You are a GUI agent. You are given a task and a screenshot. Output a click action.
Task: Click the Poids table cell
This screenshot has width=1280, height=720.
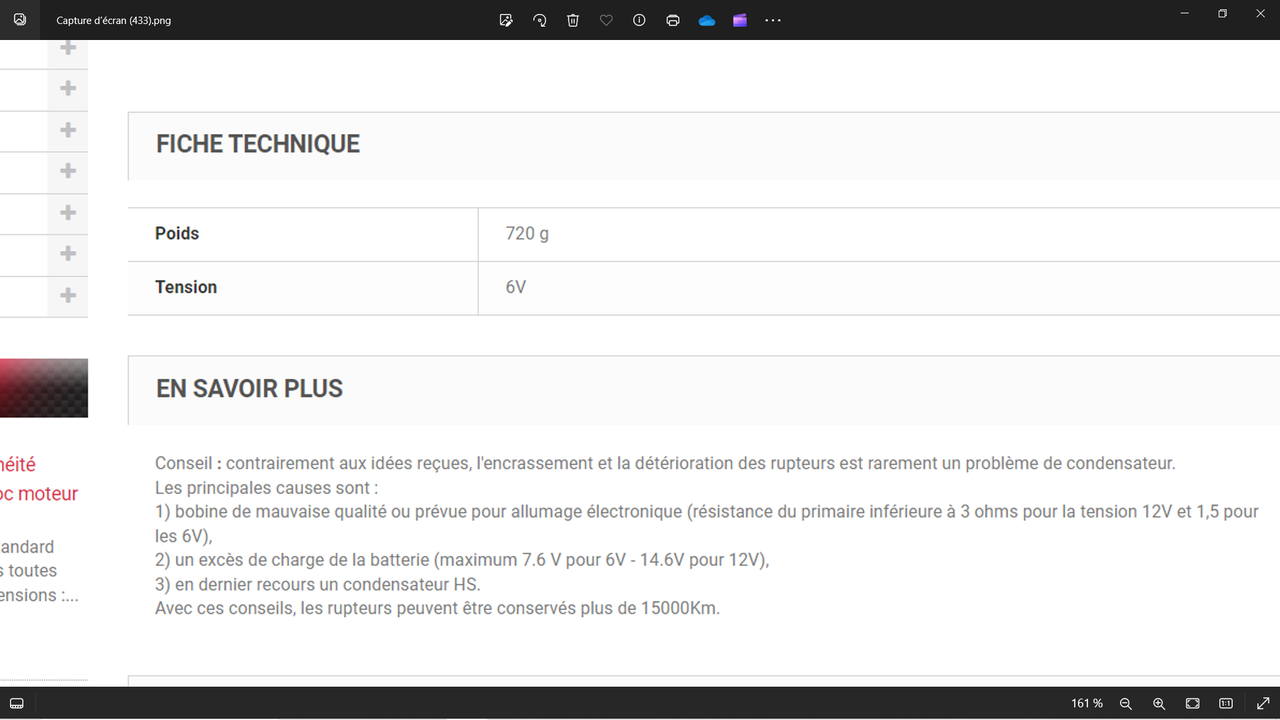coord(303,234)
